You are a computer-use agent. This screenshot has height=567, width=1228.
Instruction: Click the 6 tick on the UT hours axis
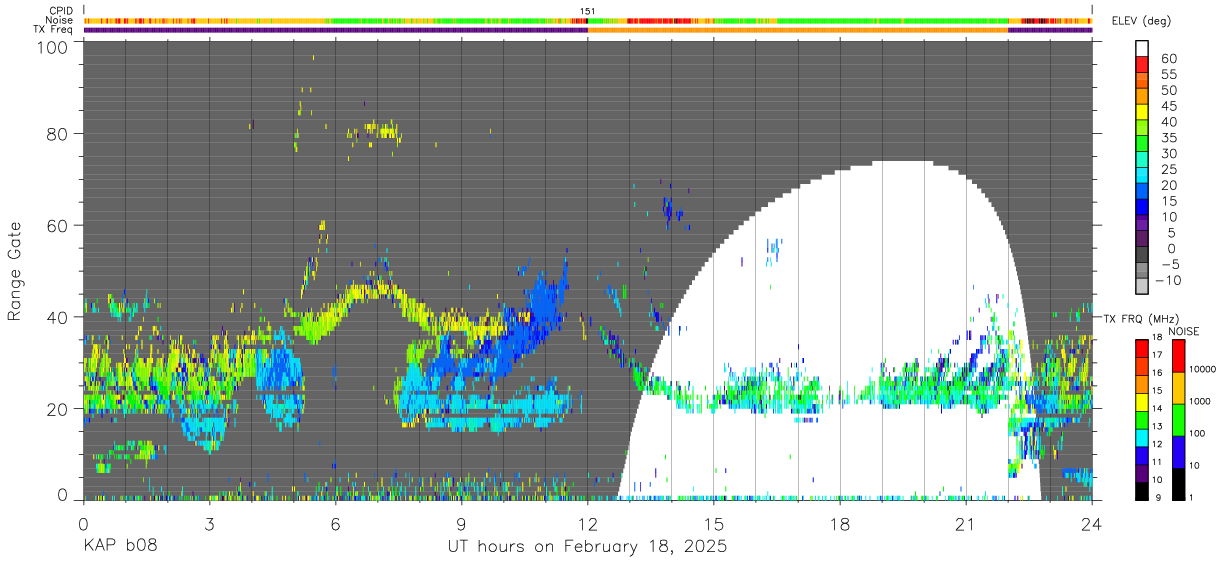(335, 523)
